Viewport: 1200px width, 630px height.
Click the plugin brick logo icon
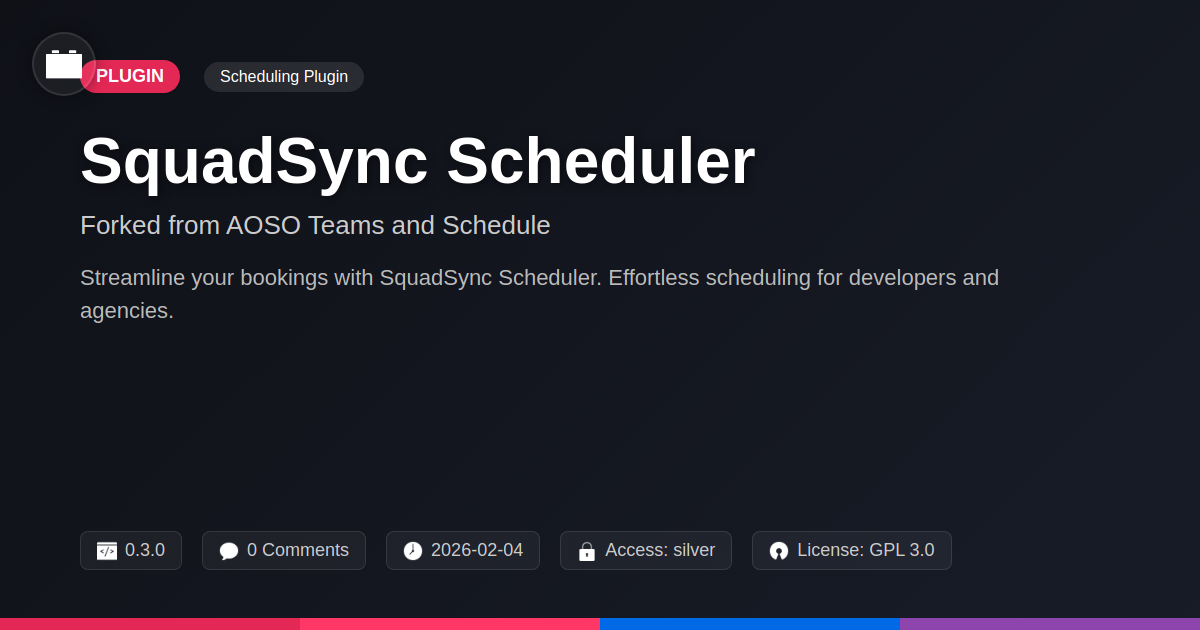coord(64,64)
